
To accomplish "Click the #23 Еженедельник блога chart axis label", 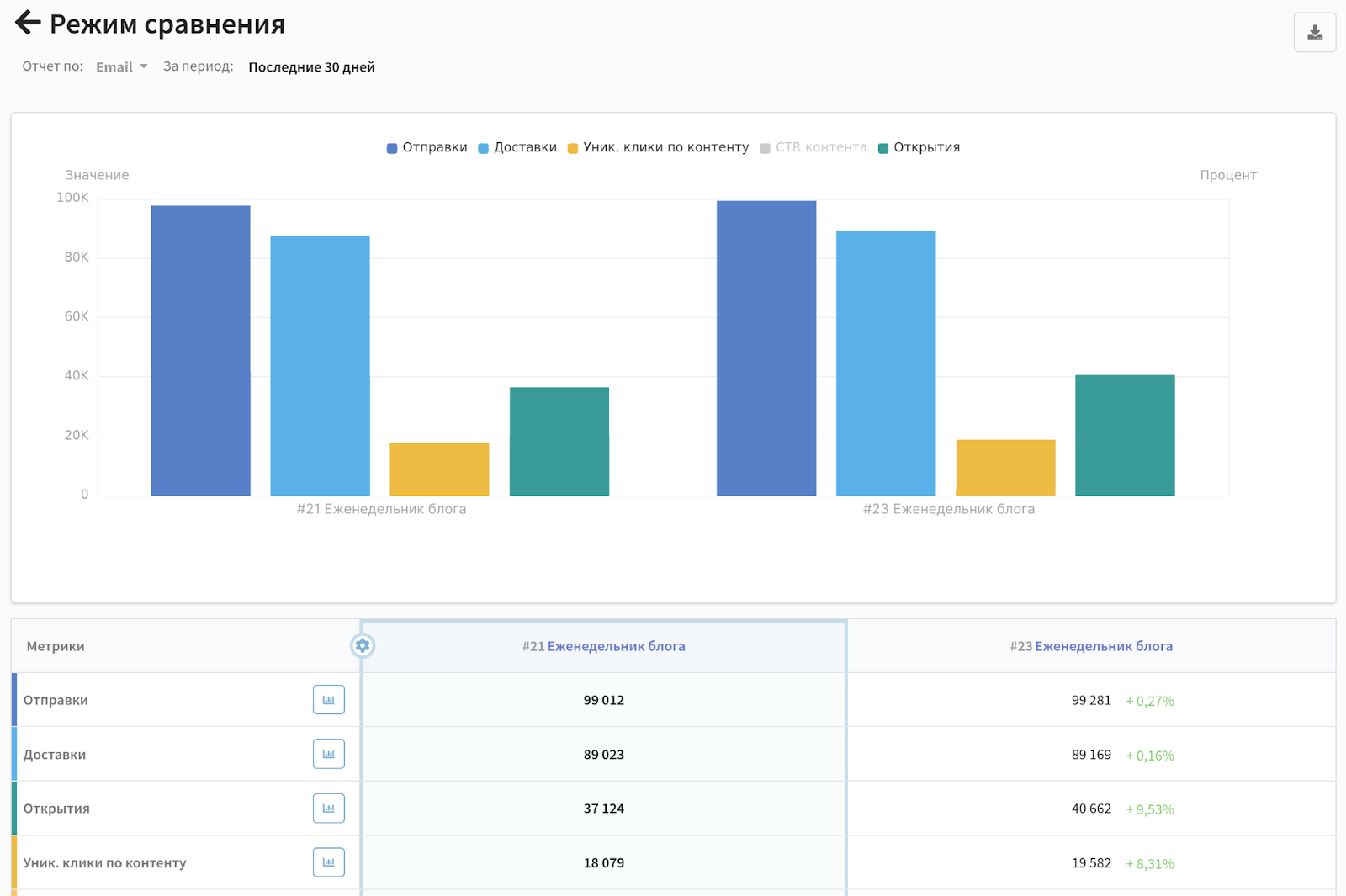I will click(949, 509).
